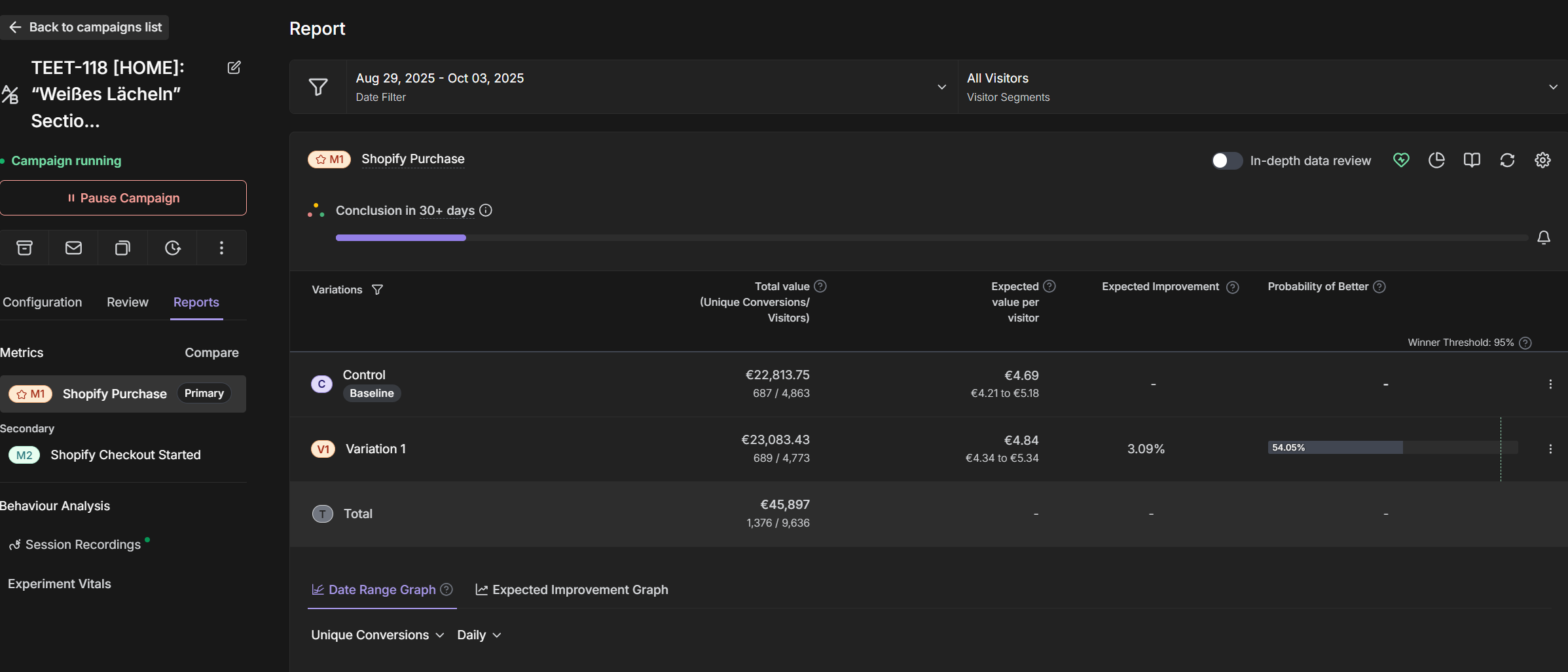Open the email notification icon
This screenshot has height=672, width=1568.
pyautogui.click(x=73, y=248)
